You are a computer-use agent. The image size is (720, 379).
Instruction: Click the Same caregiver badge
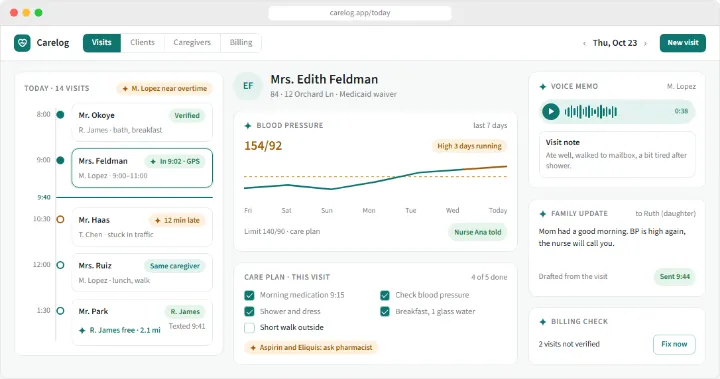point(174,266)
